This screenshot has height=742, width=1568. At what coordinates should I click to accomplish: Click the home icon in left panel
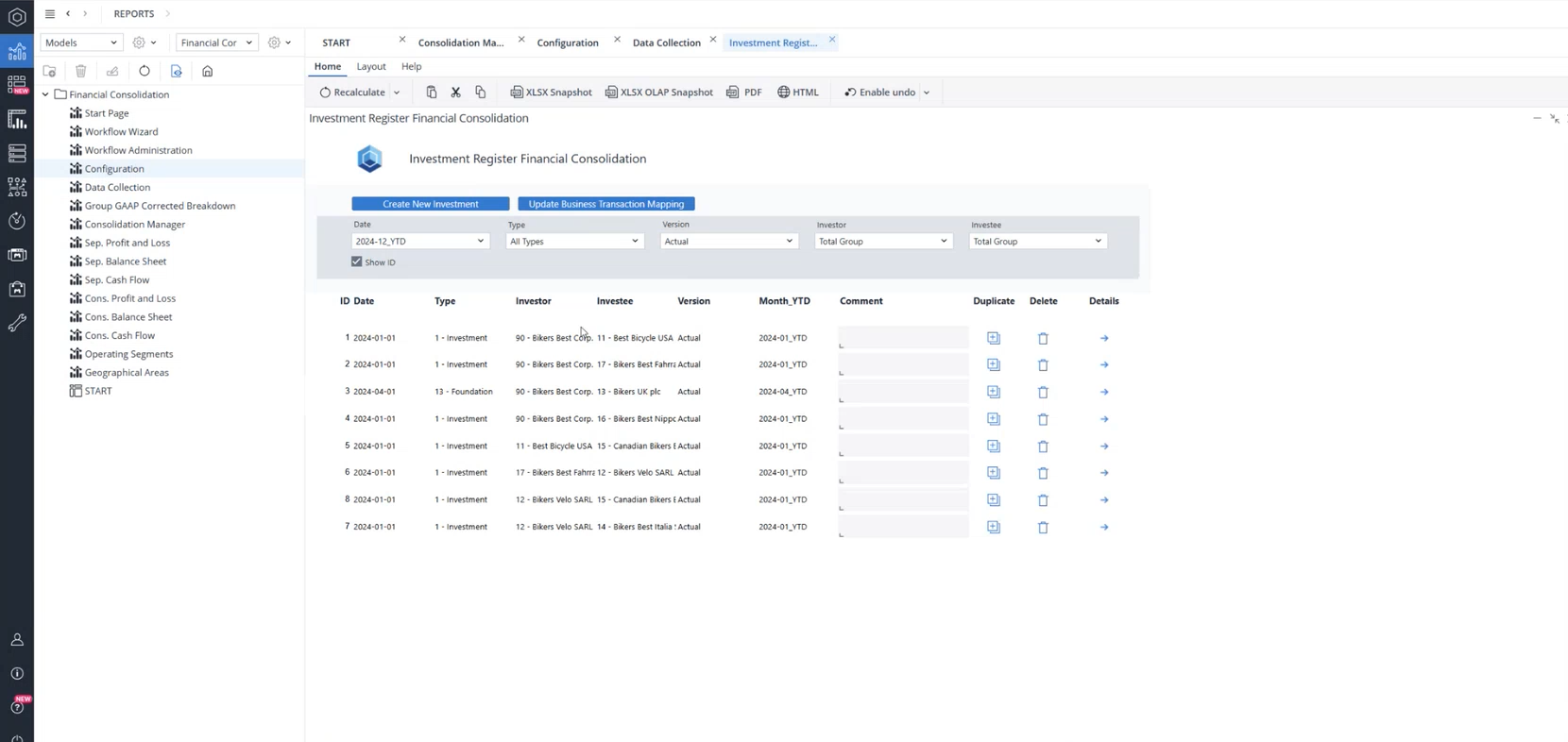coord(208,71)
